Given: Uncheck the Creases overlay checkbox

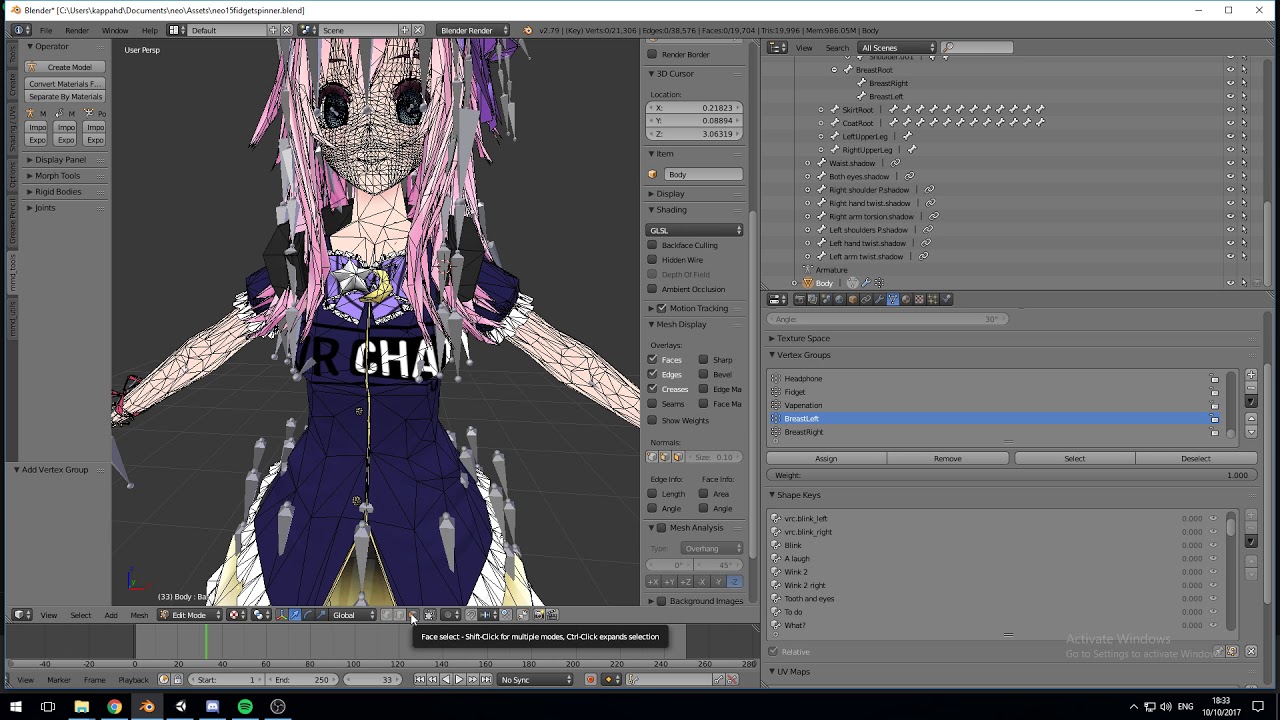Looking at the screenshot, I should (652, 389).
